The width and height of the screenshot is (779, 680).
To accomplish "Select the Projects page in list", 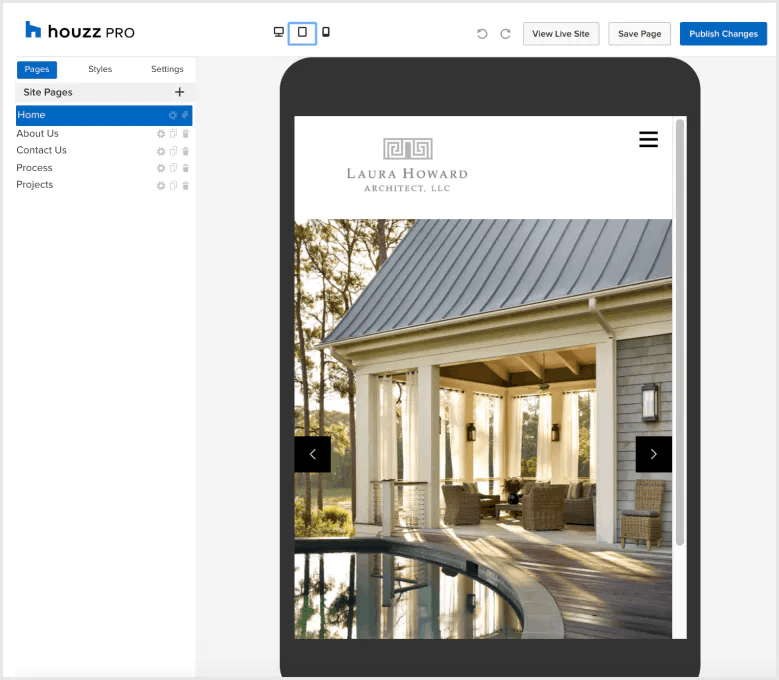I will click(35, 185).
